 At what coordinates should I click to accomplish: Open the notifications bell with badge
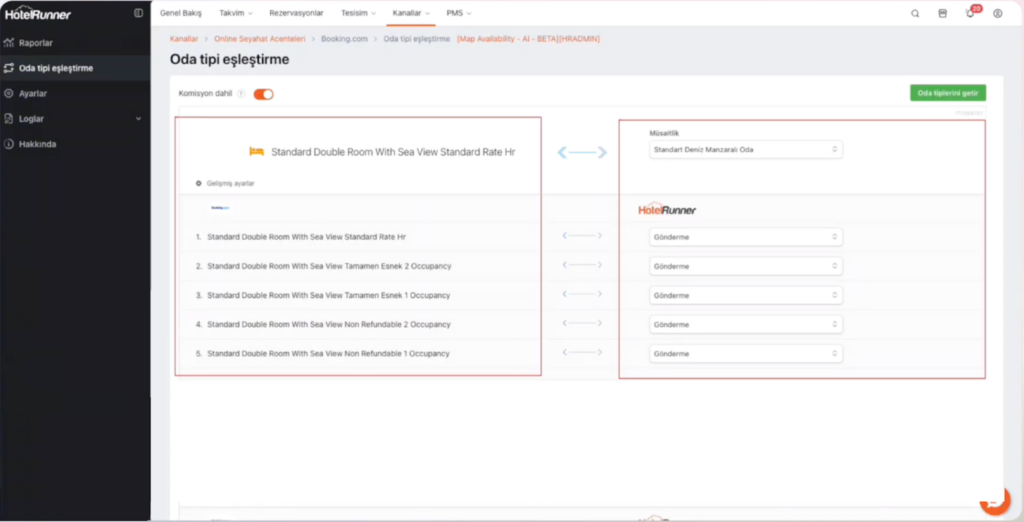[970, 14]
